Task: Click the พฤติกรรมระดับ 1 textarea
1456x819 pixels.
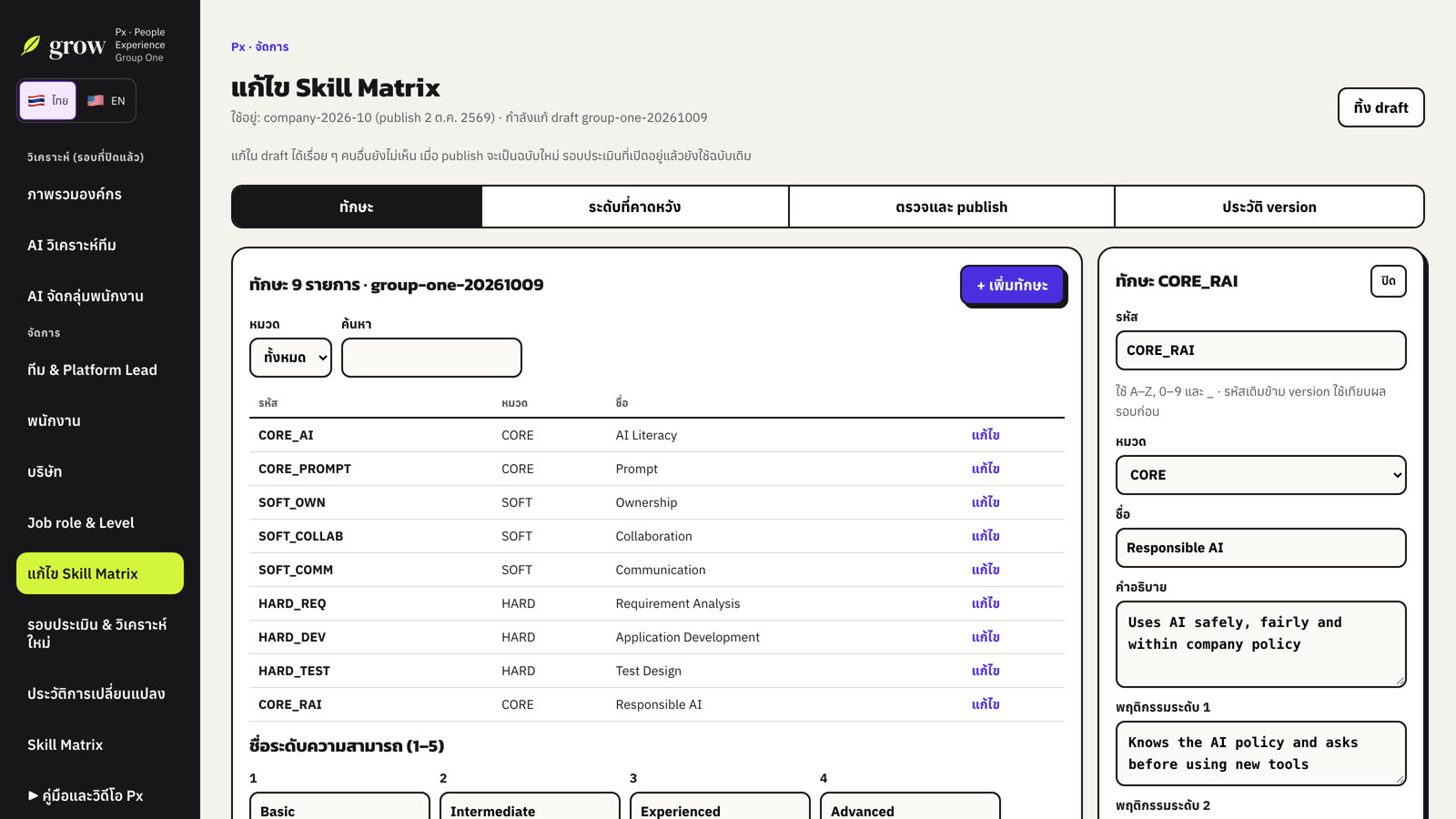Action: point(1260,753)
